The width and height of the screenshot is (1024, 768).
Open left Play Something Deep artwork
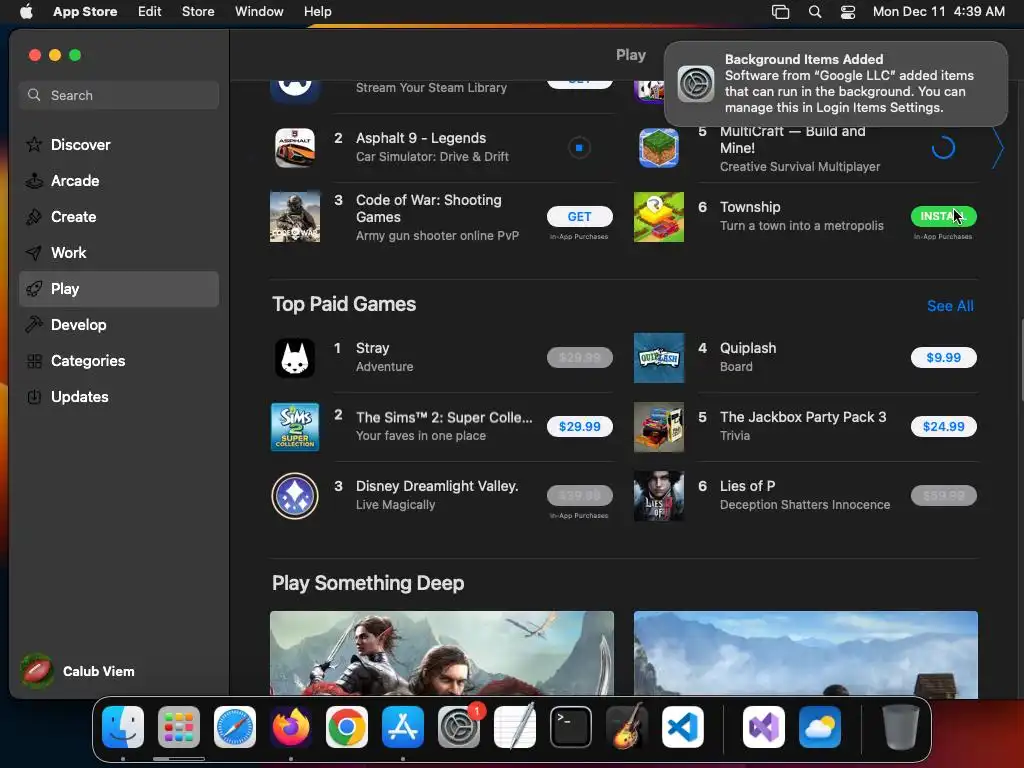click(441, 653)
